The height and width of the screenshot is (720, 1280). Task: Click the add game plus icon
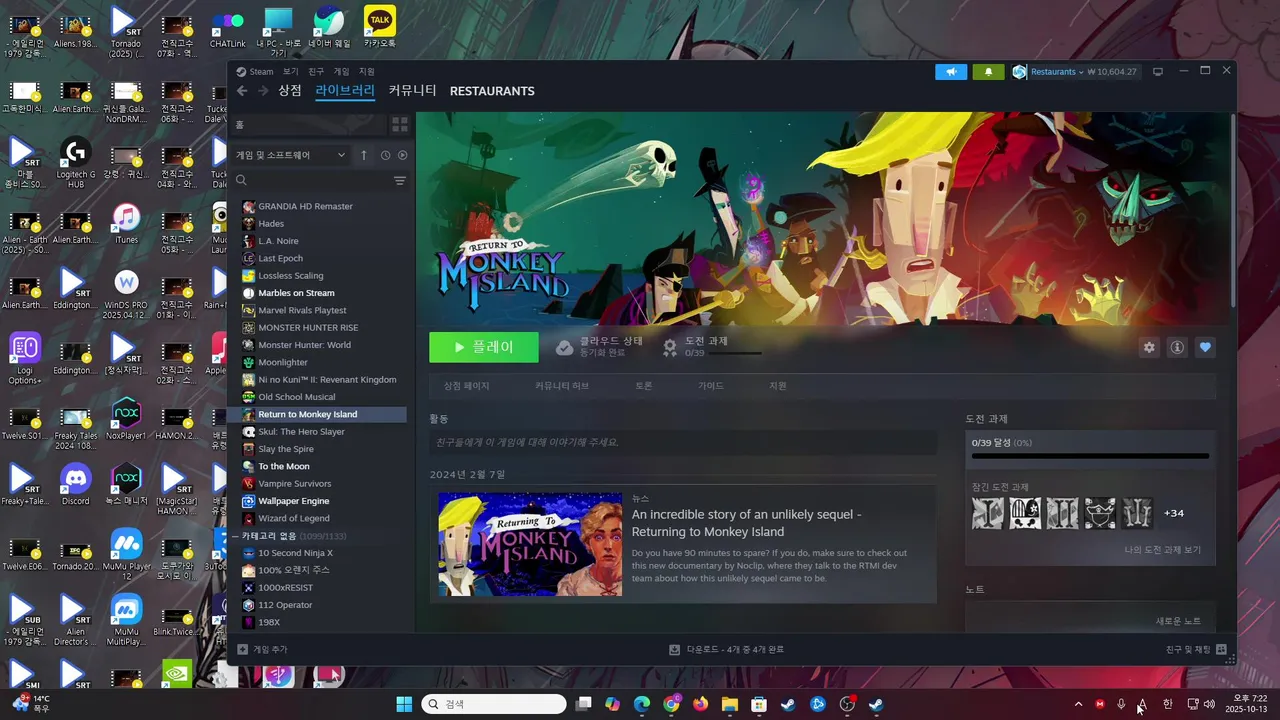click(x=242, y=649)
